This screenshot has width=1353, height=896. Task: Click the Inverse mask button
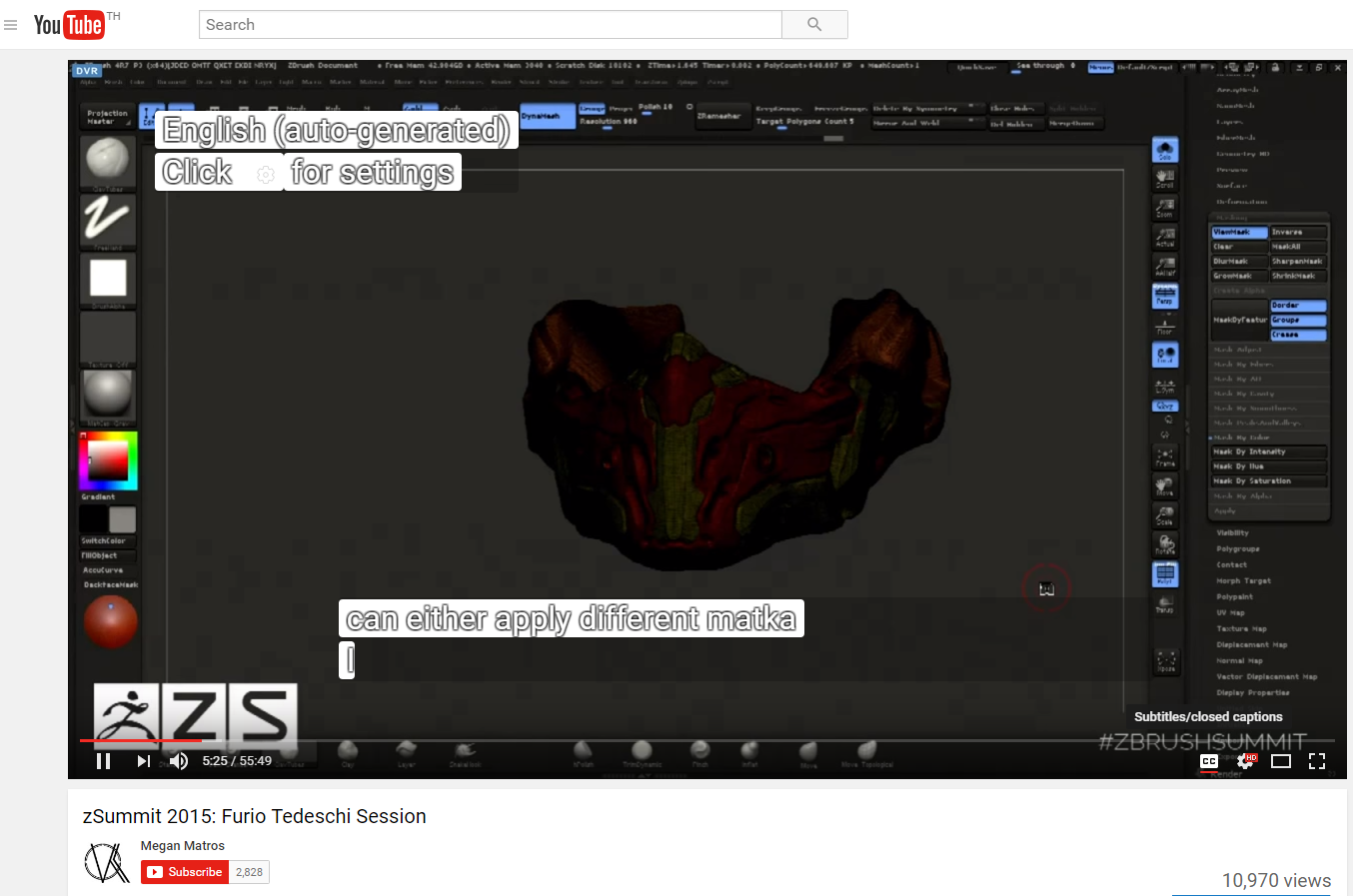(x=1298, y=233)
